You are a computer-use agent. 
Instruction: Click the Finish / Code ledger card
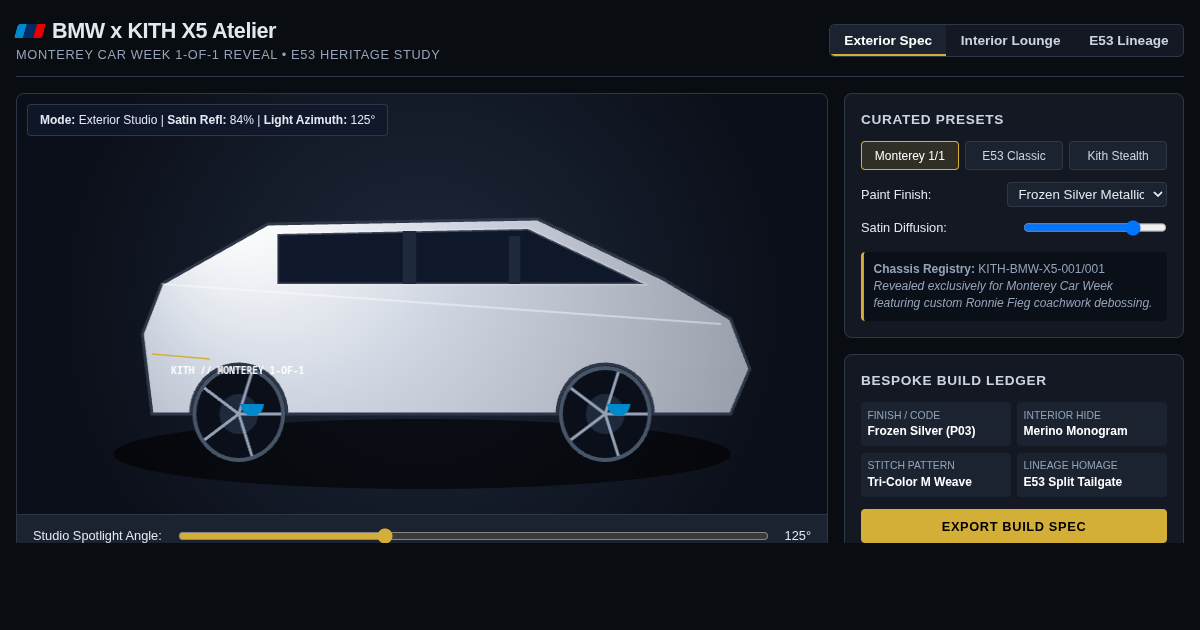pyautogui.click(x=936, y=424)
